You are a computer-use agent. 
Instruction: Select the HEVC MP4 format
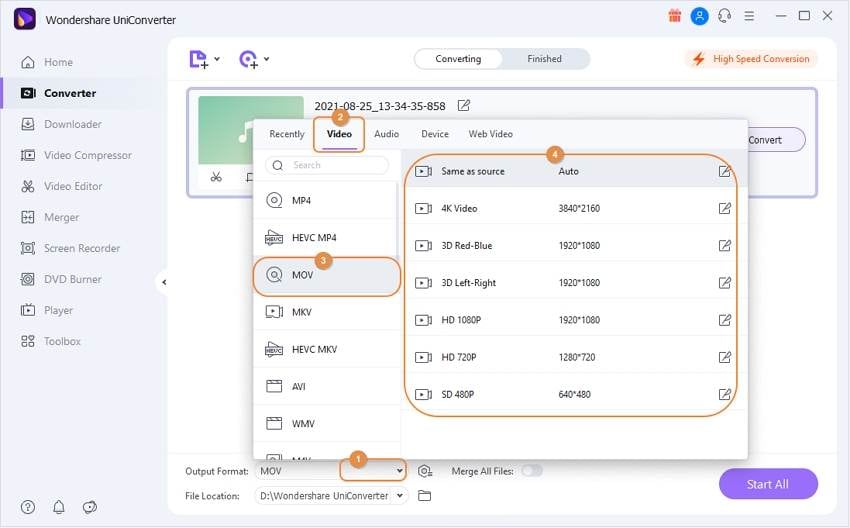click(325, 237)
